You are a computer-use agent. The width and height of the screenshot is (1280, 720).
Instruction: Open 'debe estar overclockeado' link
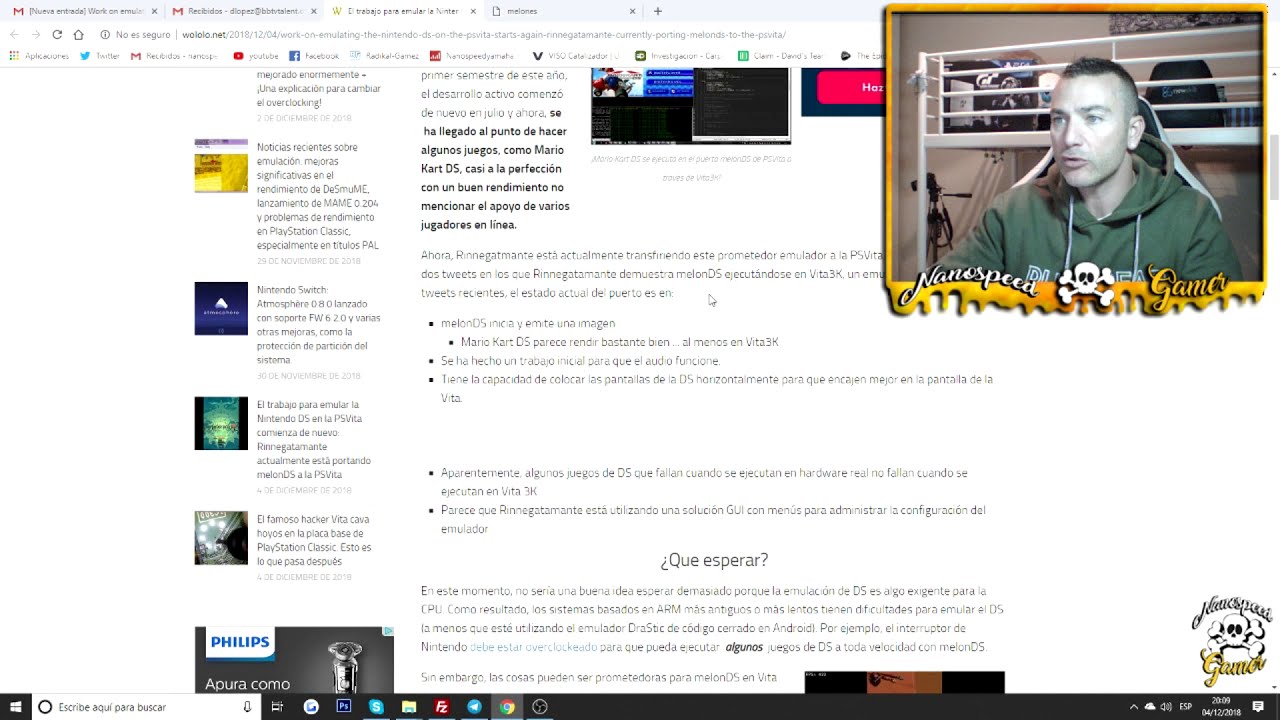tap(533, 647)
